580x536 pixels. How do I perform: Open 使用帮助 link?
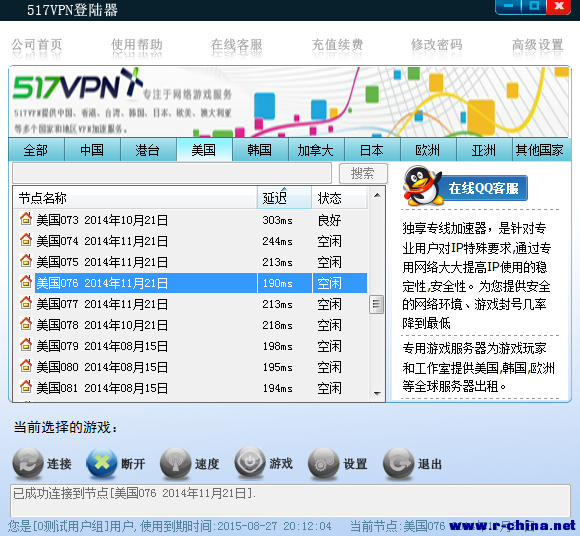tap(137, 45)
